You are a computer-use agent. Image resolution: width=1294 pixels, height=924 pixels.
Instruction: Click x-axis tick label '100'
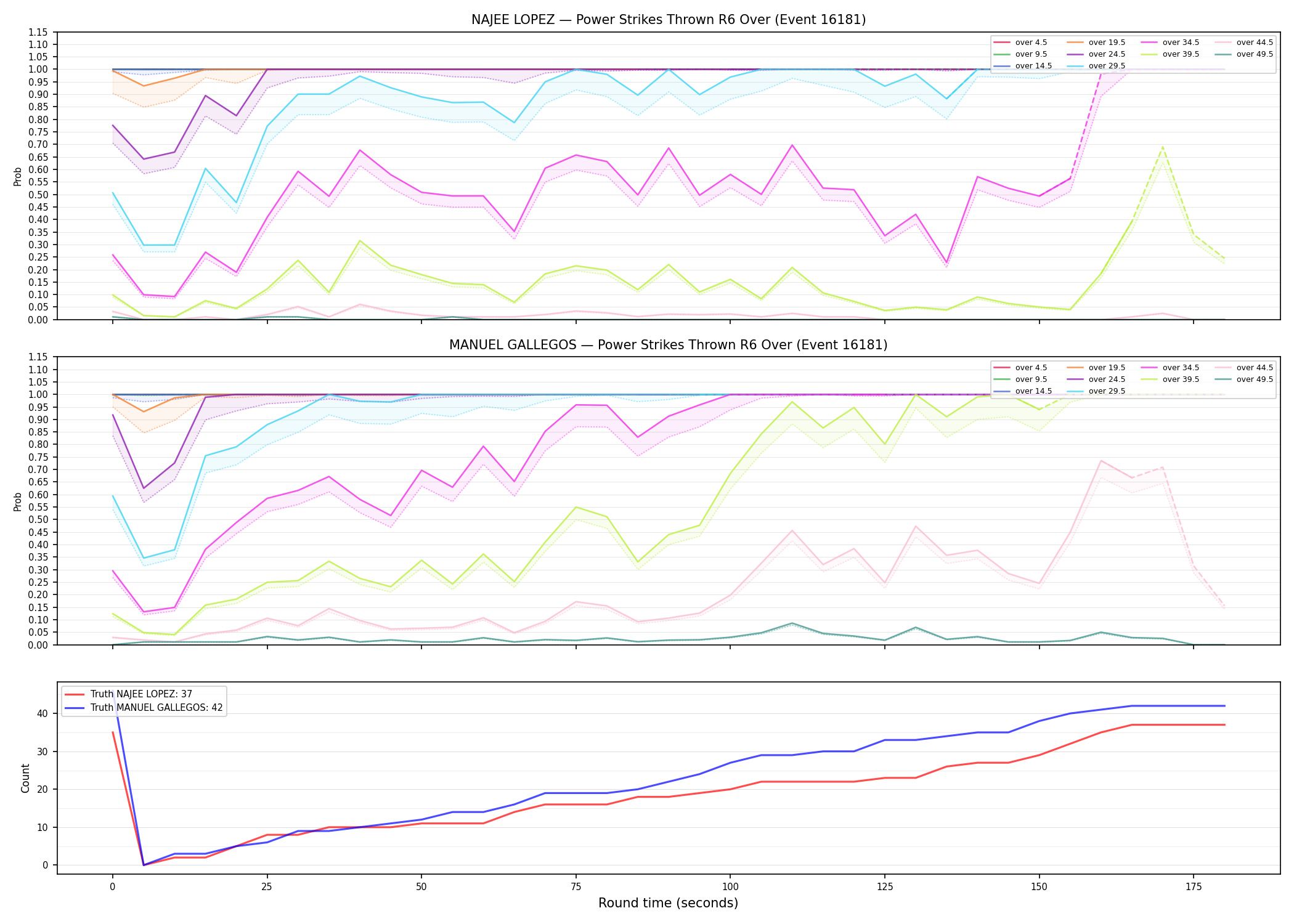coord(730,887)
